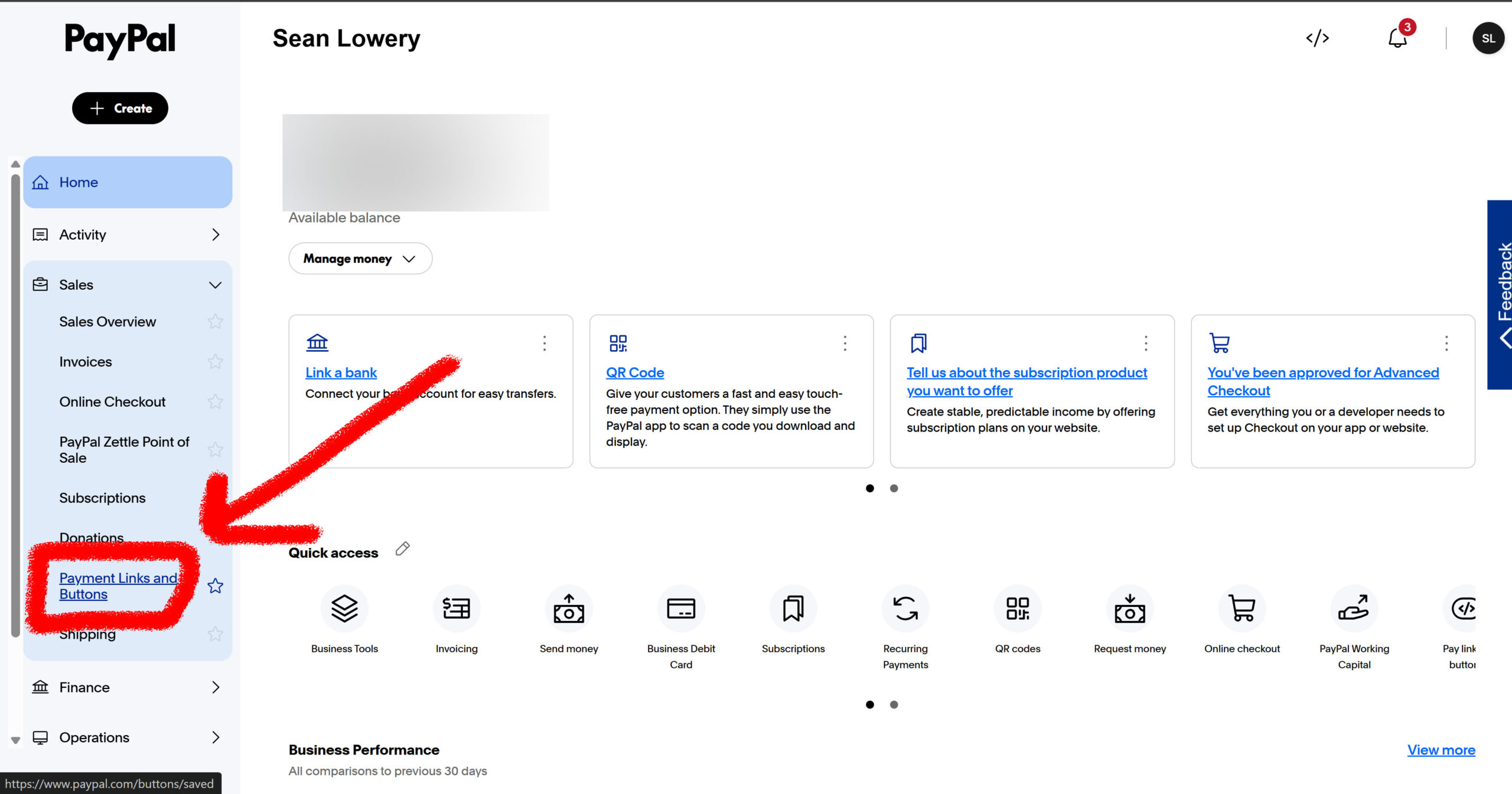Open the Link a bank link
The width and height of the screenshot is (1512, 794).
click(341, 373)
